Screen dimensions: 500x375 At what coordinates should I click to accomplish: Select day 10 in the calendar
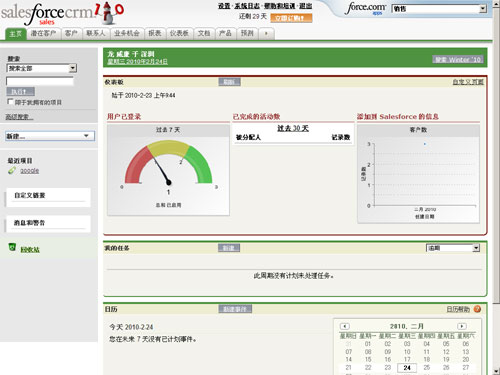coord(407,352)
